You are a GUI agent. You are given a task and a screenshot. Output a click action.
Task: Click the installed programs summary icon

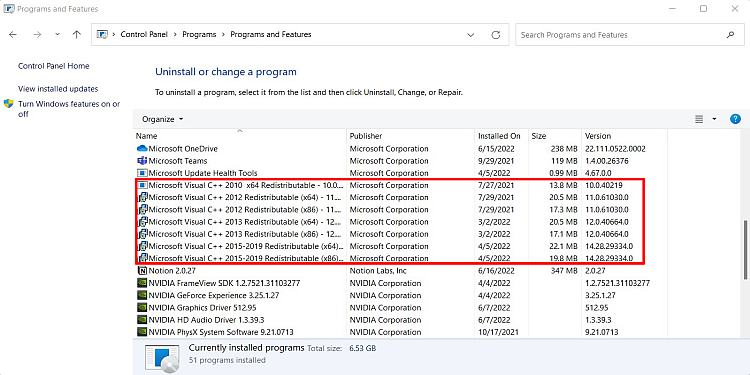[162, 358]
